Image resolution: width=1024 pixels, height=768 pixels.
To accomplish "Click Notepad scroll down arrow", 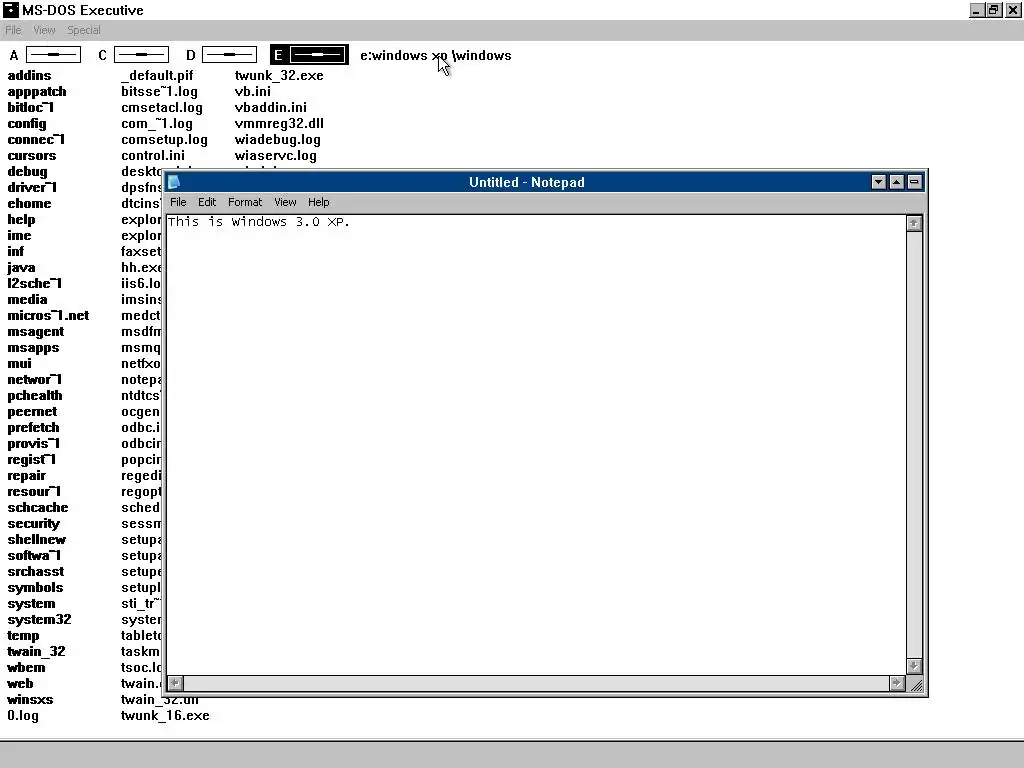I will [914, 666].
